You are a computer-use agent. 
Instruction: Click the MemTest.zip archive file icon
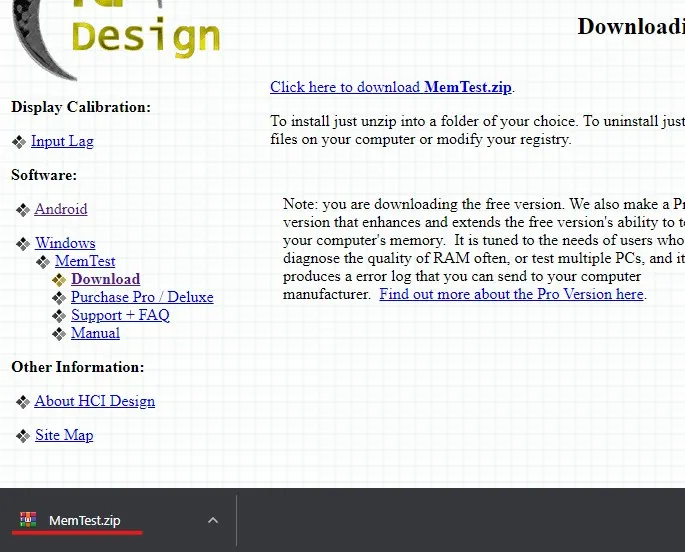28,520
